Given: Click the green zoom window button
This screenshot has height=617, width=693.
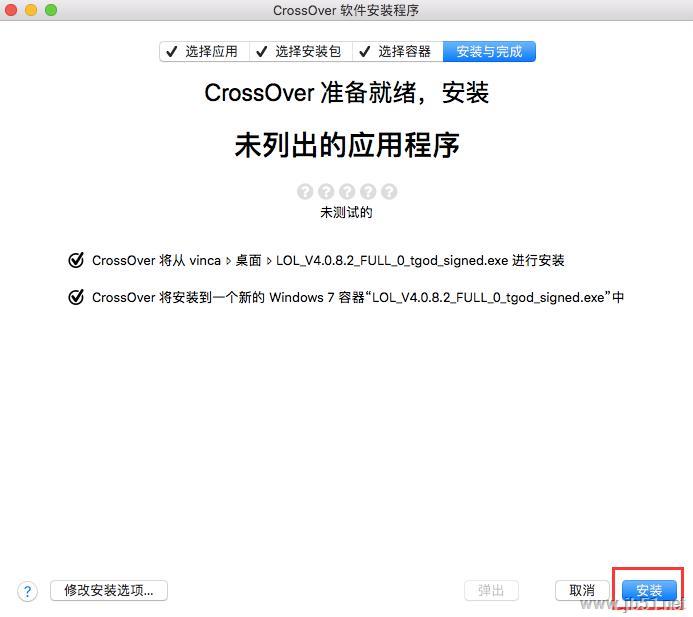Looking at the screenshot, I should click(x=51, y=10).
